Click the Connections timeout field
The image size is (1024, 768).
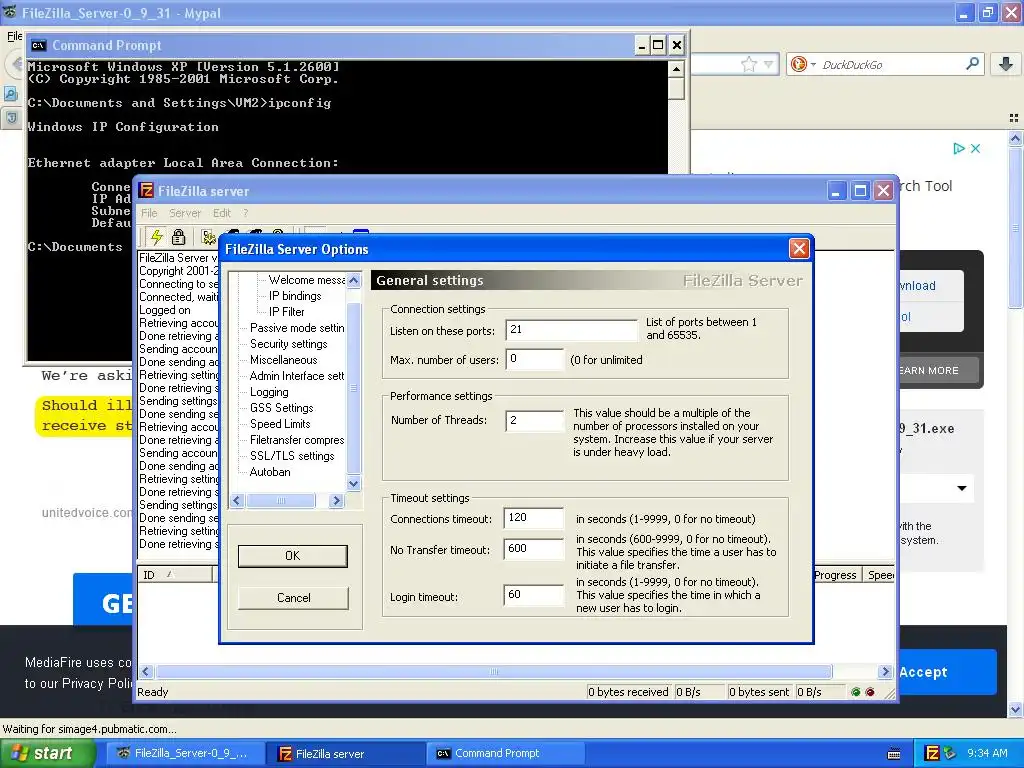tap(534, 518)
